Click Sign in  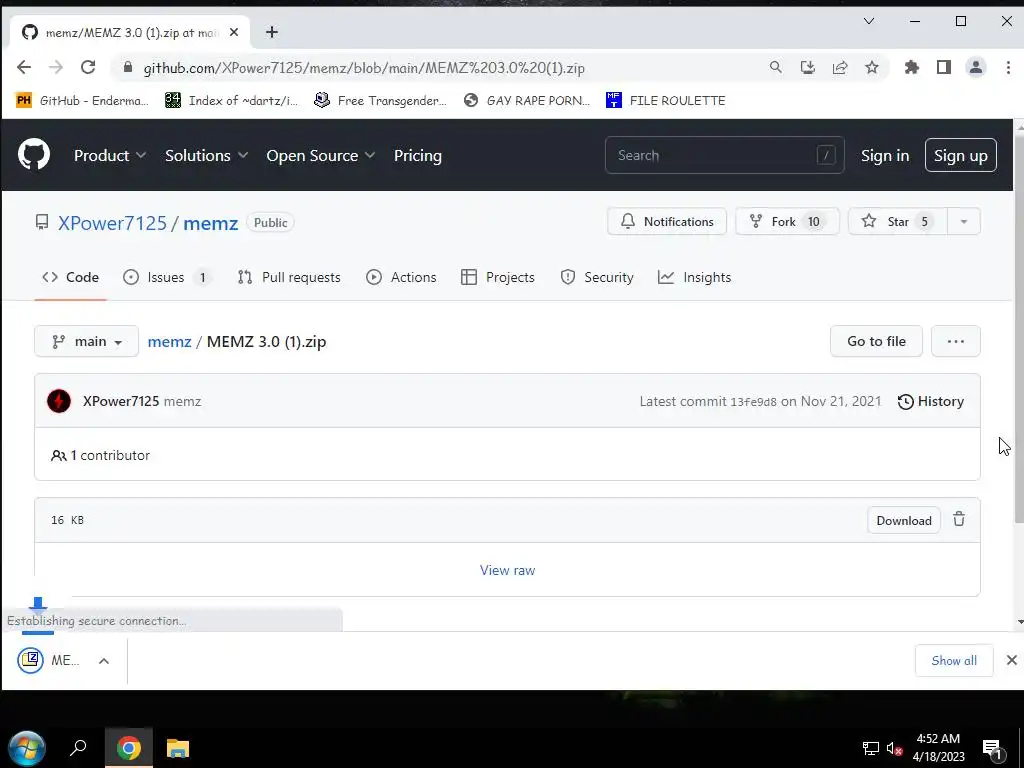885,155
